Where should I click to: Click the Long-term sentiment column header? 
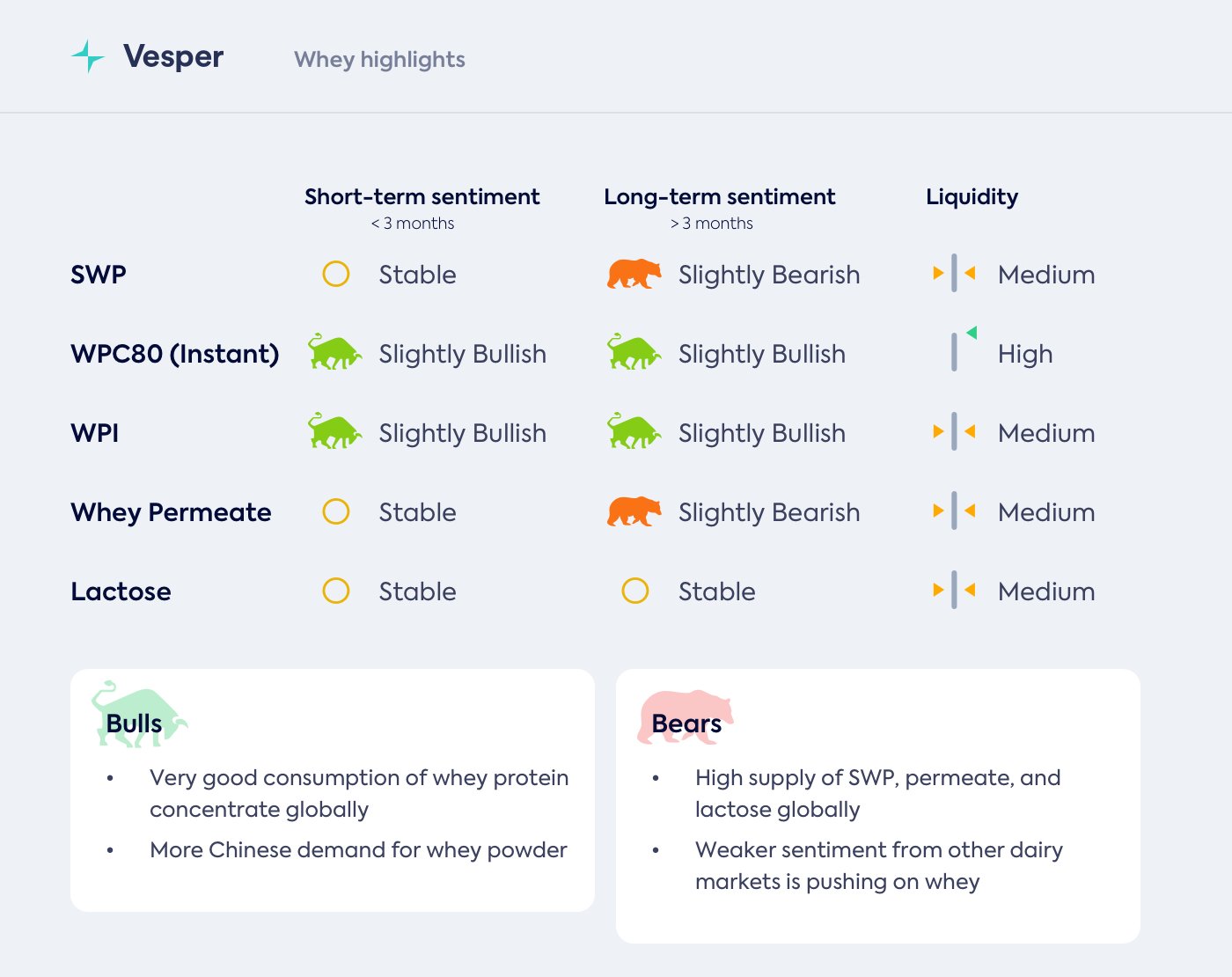coord(720,197)
